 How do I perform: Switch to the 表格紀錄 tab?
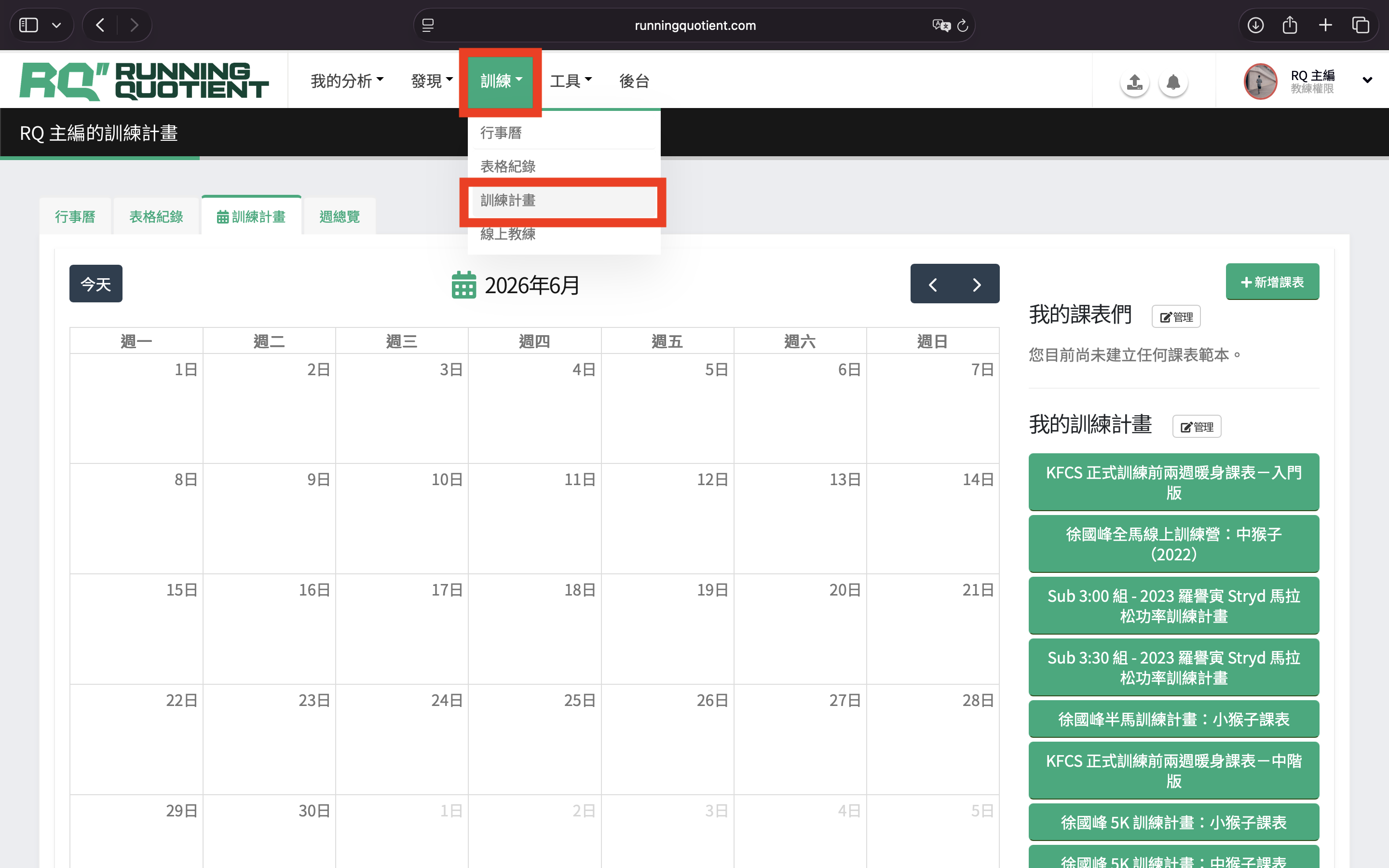click(x=156, y=217)
